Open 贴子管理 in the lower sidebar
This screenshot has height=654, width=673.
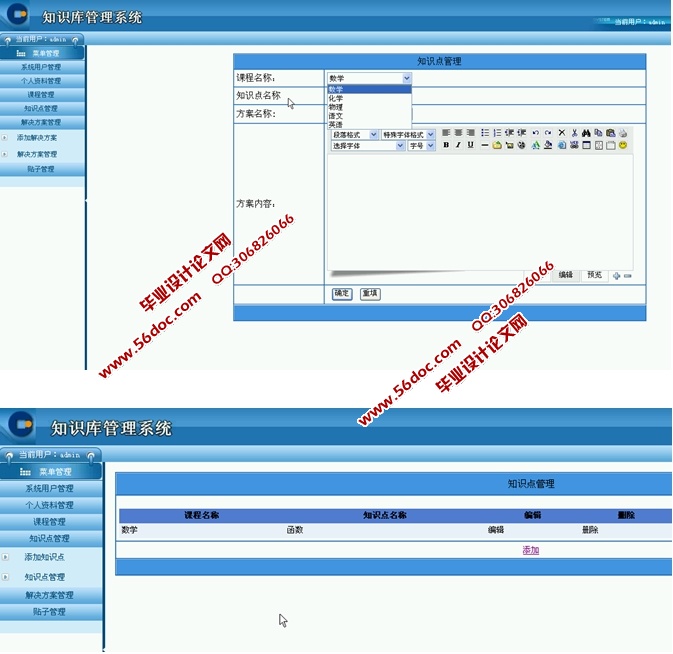50,612
